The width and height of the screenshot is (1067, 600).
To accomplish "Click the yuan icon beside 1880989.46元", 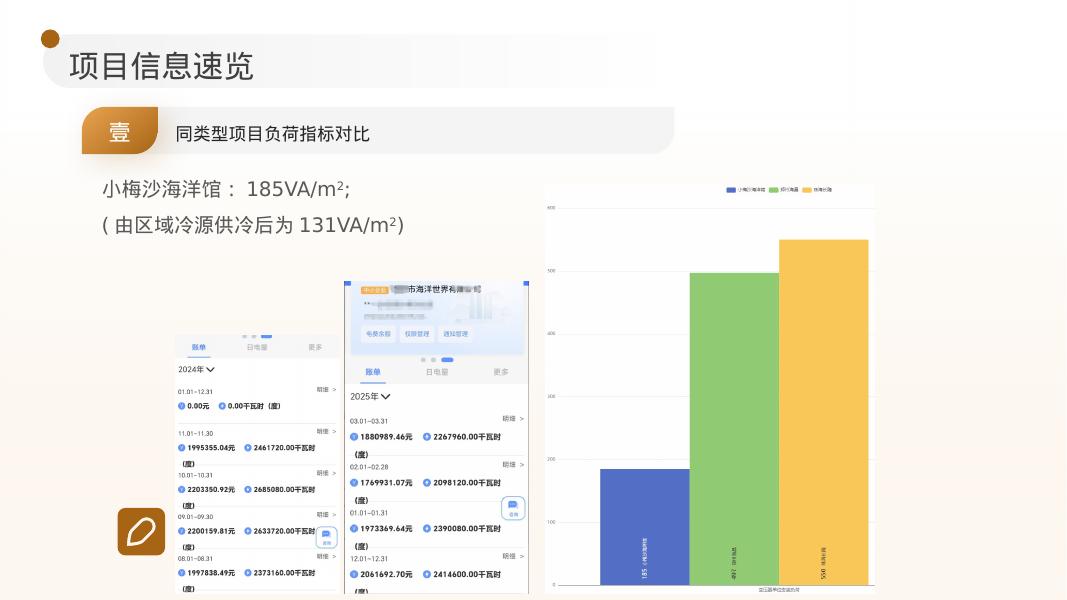I will pyautogui.click(x=354, y=437).
